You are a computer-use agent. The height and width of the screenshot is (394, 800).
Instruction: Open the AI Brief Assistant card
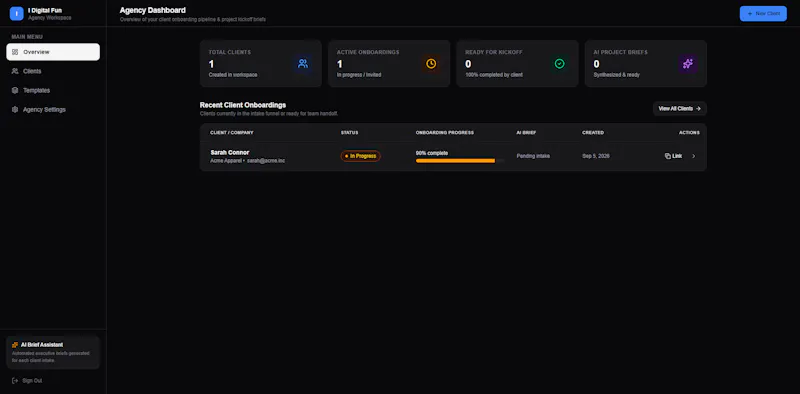click(53, 352)
